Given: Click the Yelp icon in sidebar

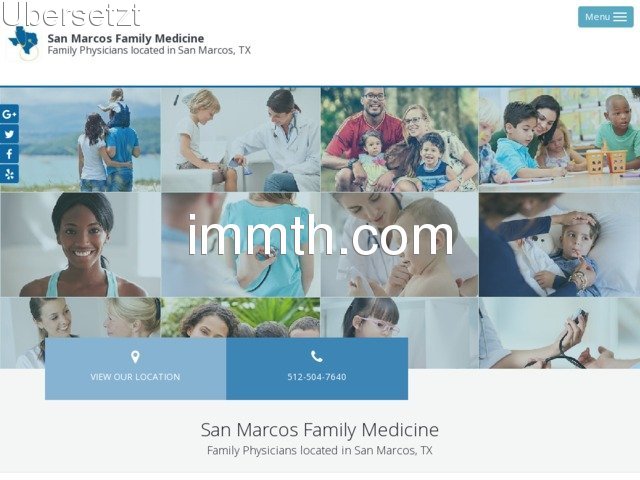Looking at the screenshot, I should pos(9,174).
